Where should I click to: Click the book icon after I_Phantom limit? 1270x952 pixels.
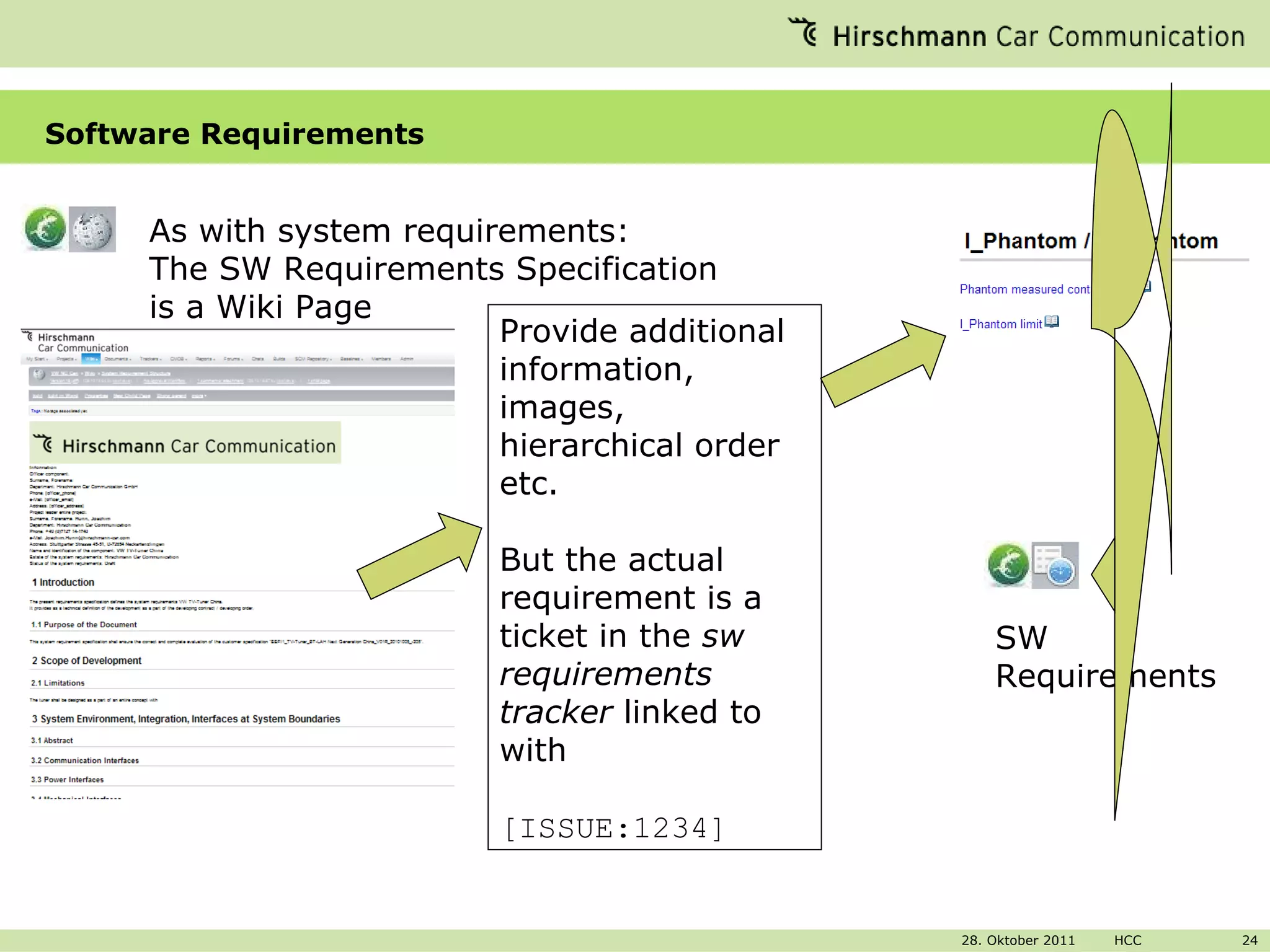1052,321
